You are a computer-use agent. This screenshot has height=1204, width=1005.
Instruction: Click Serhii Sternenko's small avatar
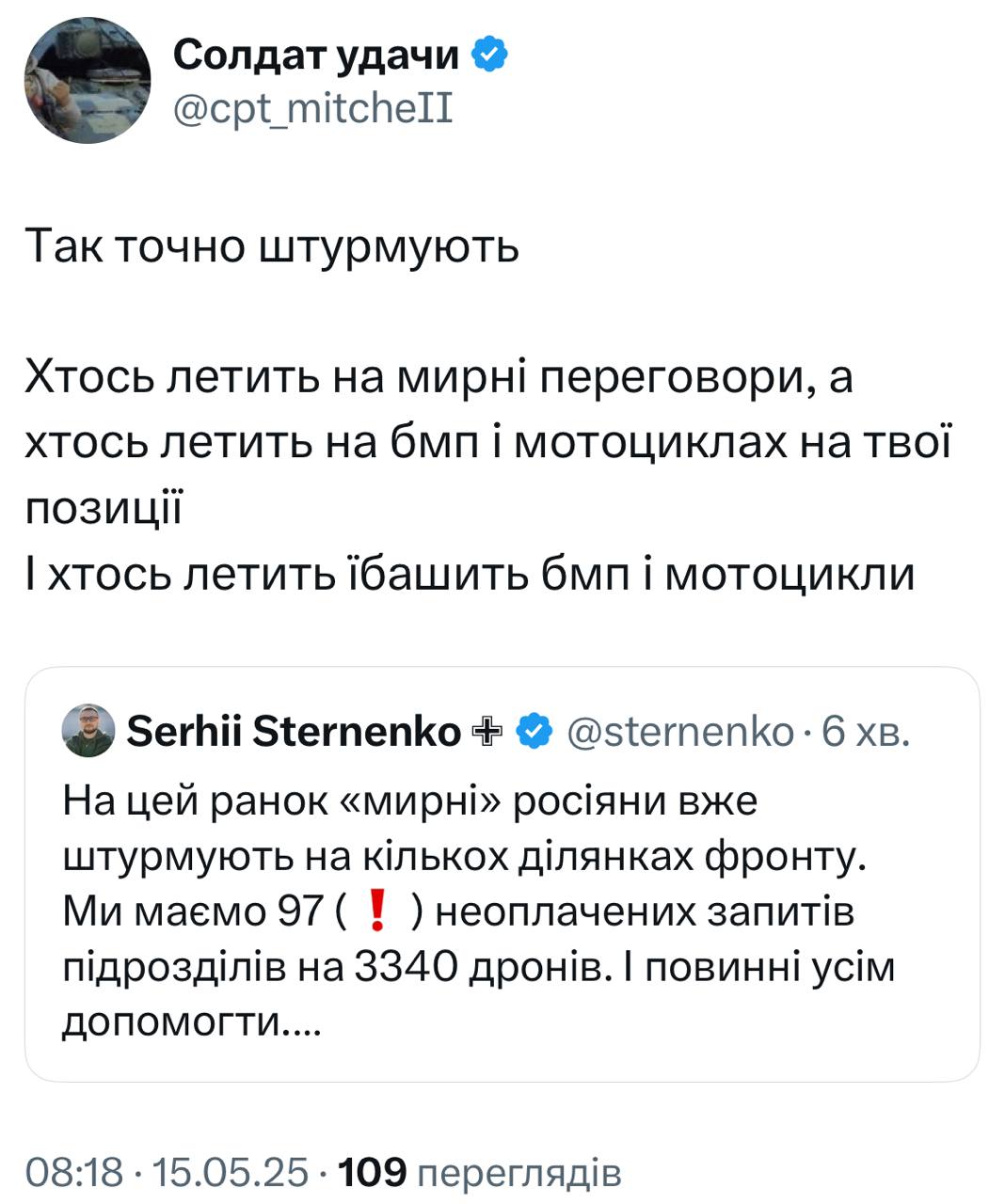pyautogui.click(x=88, y=730)
